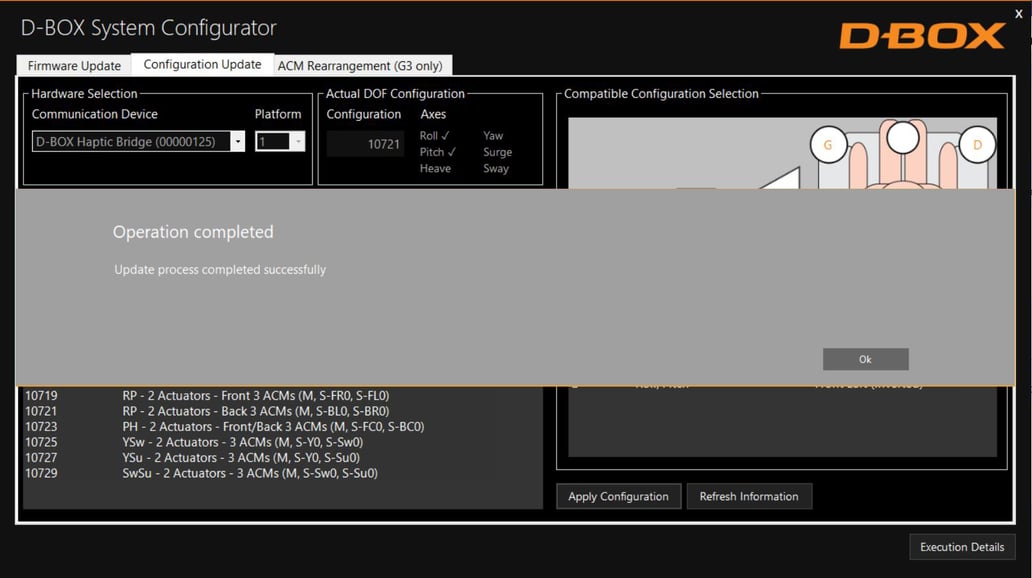Click the blank center circle in diagram
The height and width of the screenshot is (578, 1032).
[x=903, y=137]
